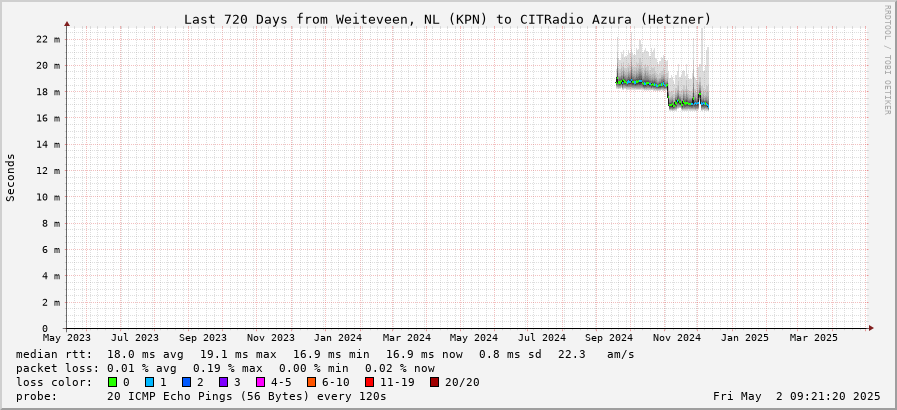Click the 'Mar 2024' x-axis label
This screenshot has height=410, width=897.
click(x=407, y=339)
